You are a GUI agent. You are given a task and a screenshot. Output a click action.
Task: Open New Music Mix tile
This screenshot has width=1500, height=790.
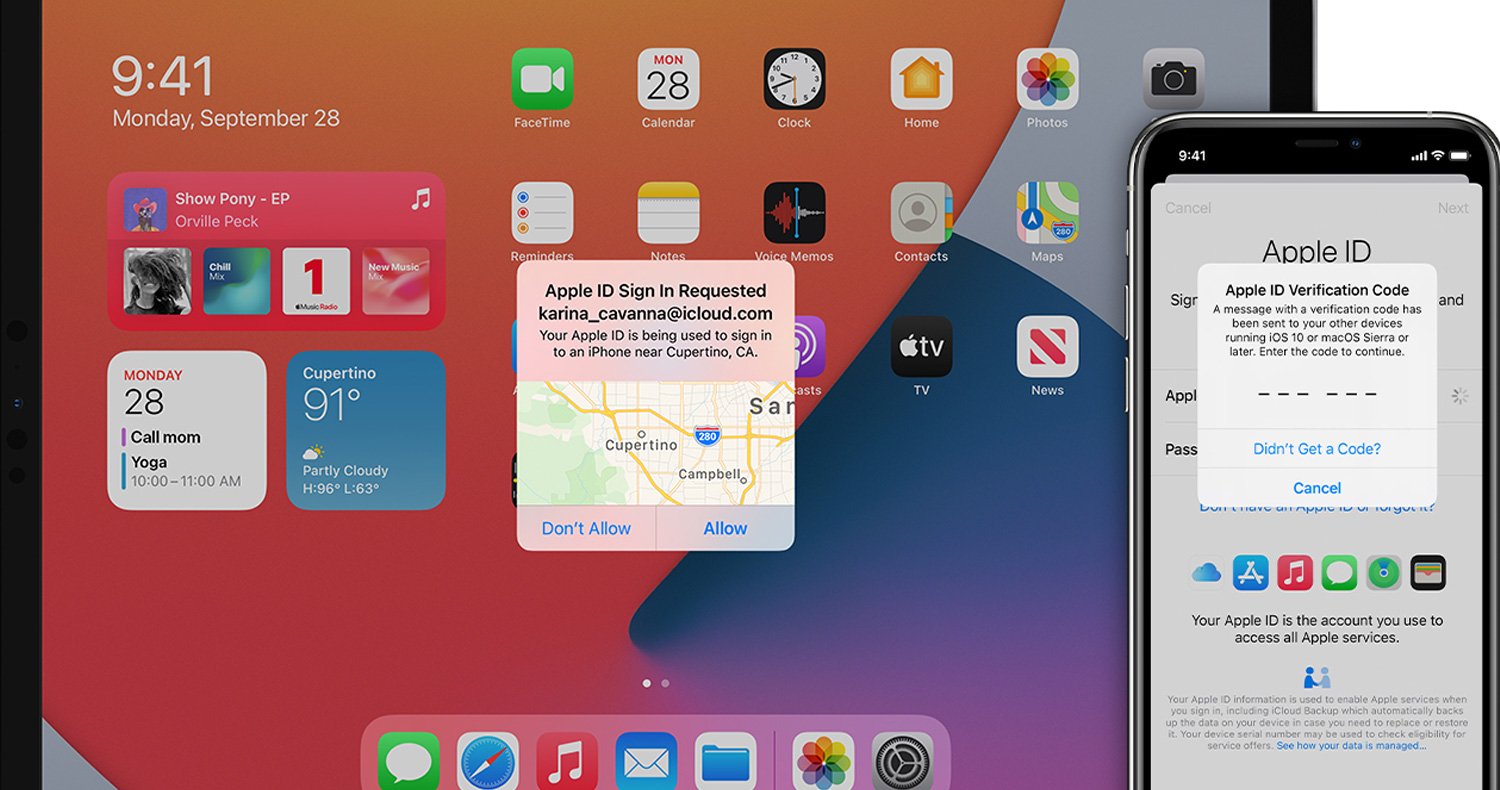(396, 281)
